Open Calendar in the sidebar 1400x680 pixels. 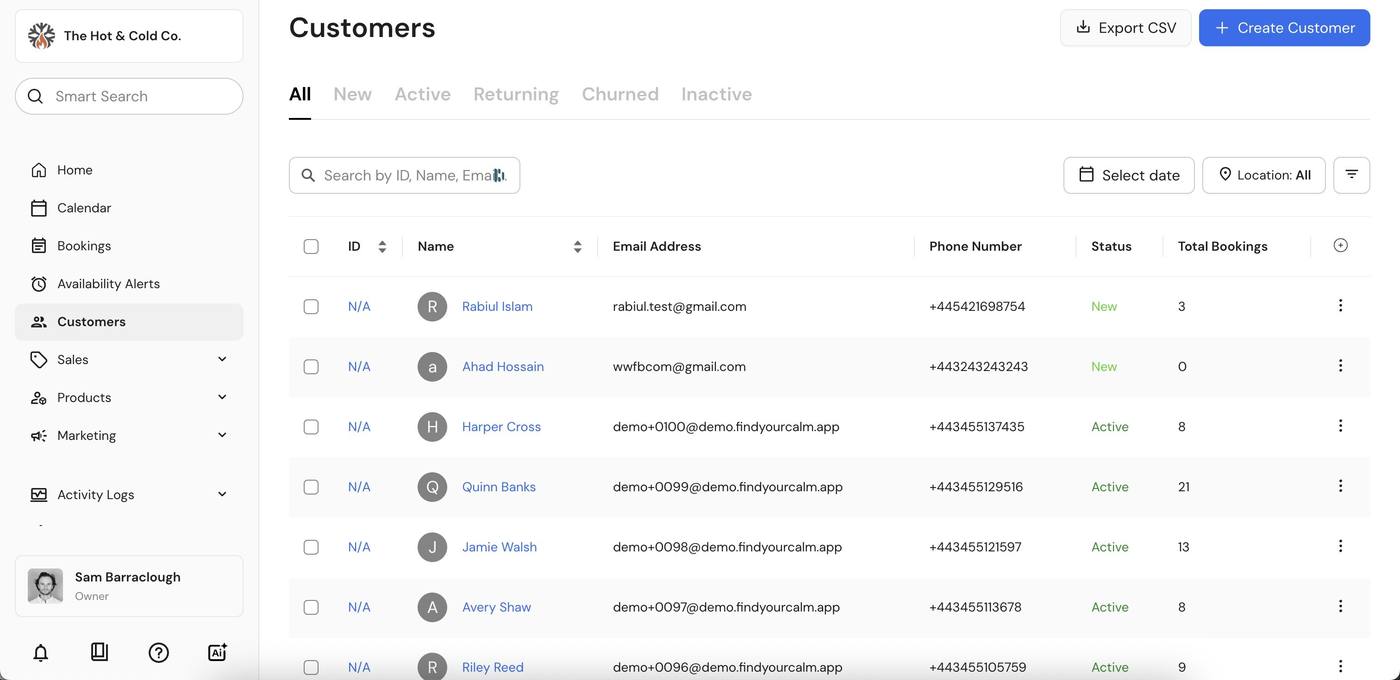(84, 208)
